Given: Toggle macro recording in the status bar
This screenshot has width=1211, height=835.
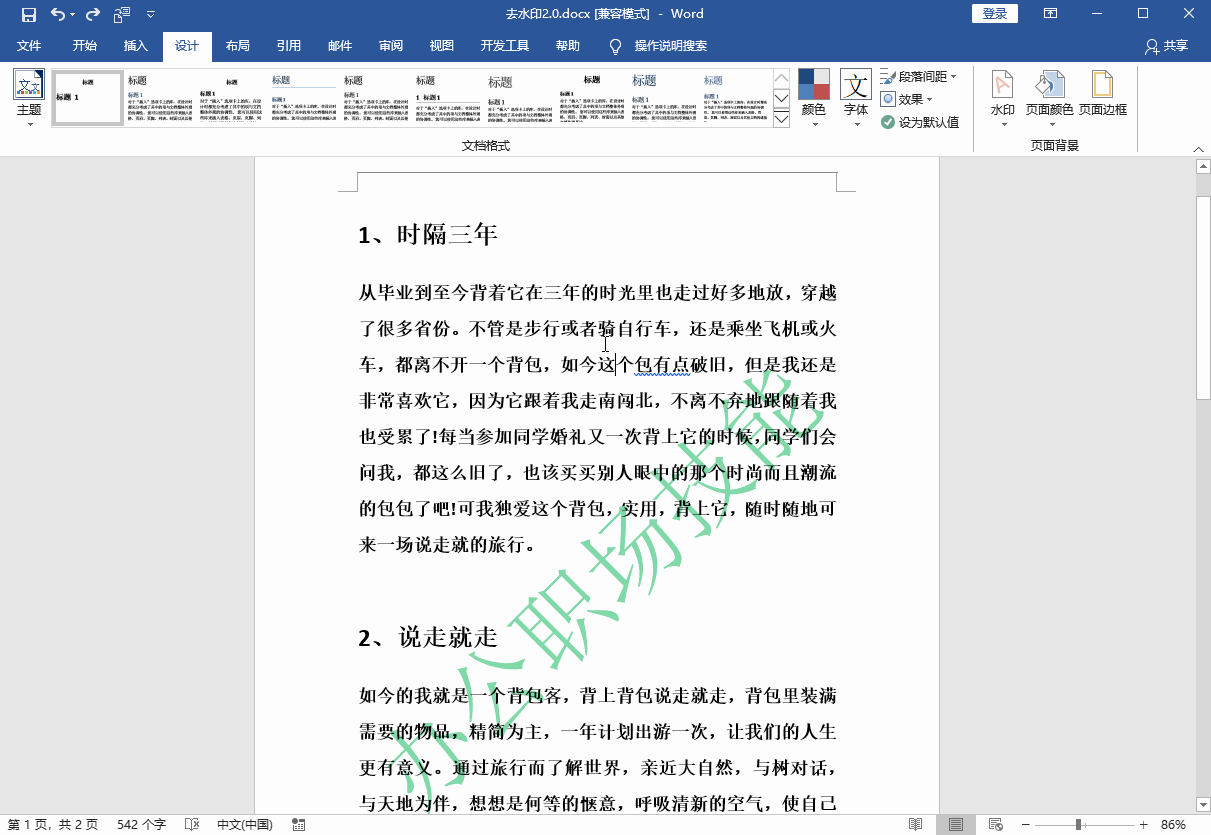Looking at the screenshot, I should click(298, 824).
